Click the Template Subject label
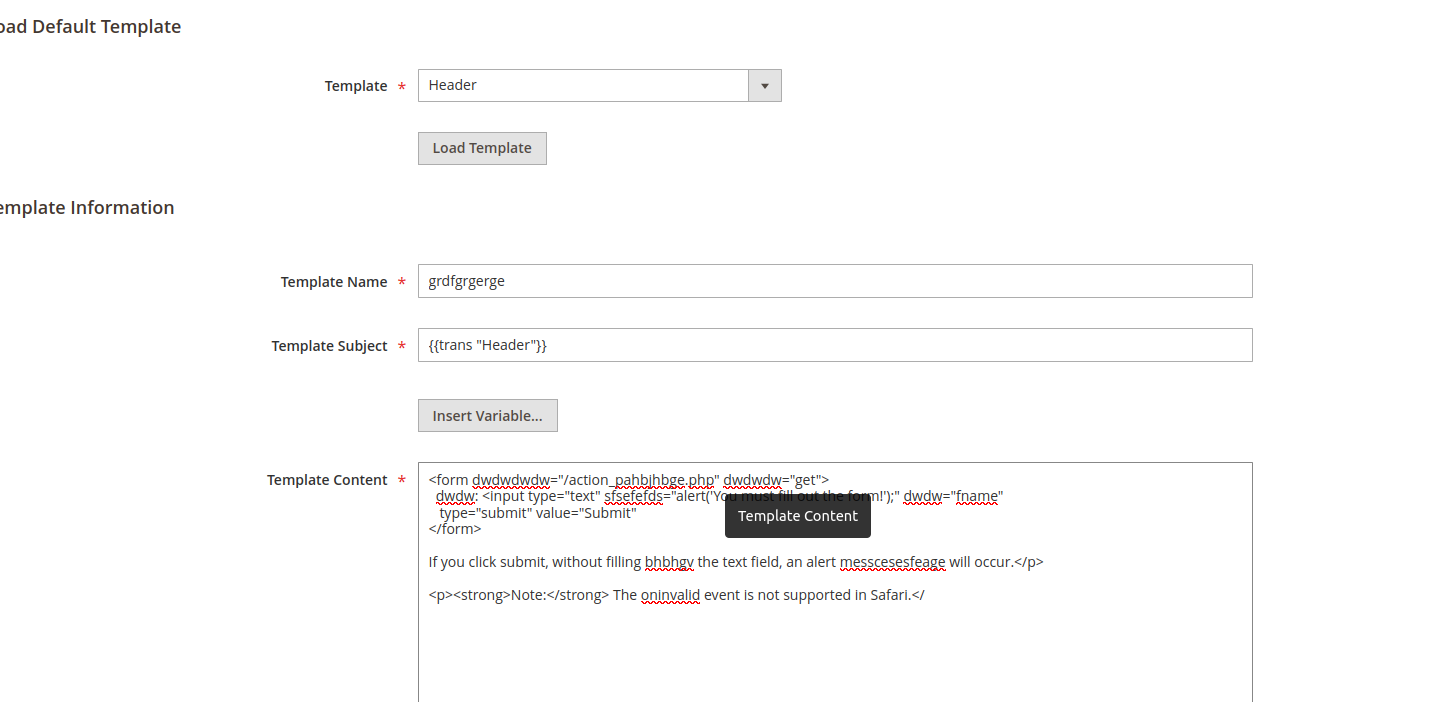Screen dimensions: 1455x702 (330, 345)
